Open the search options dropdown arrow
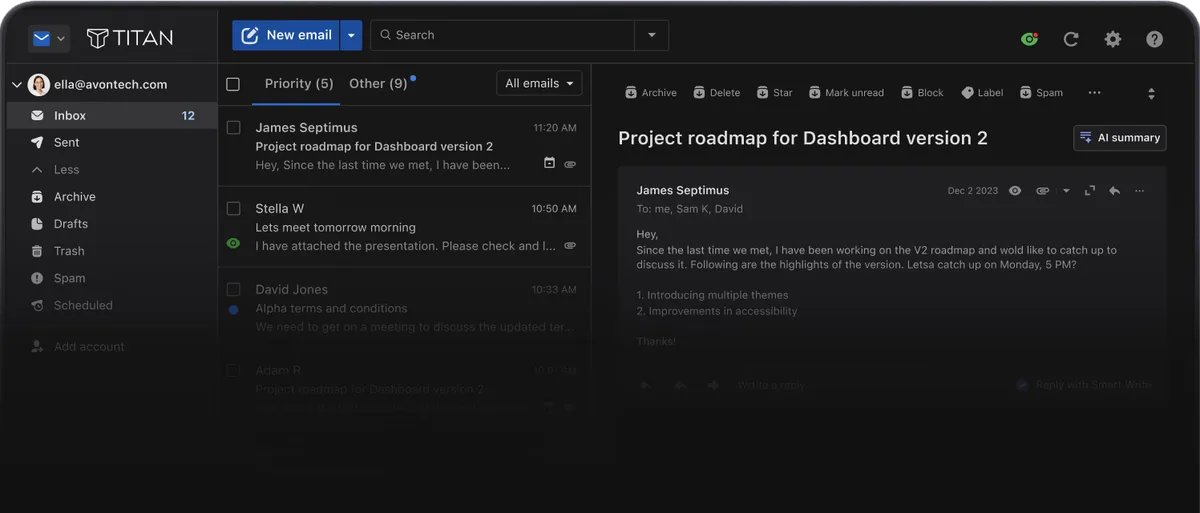1200x513 pixels. pyautogui.click(x=652, y=35)
